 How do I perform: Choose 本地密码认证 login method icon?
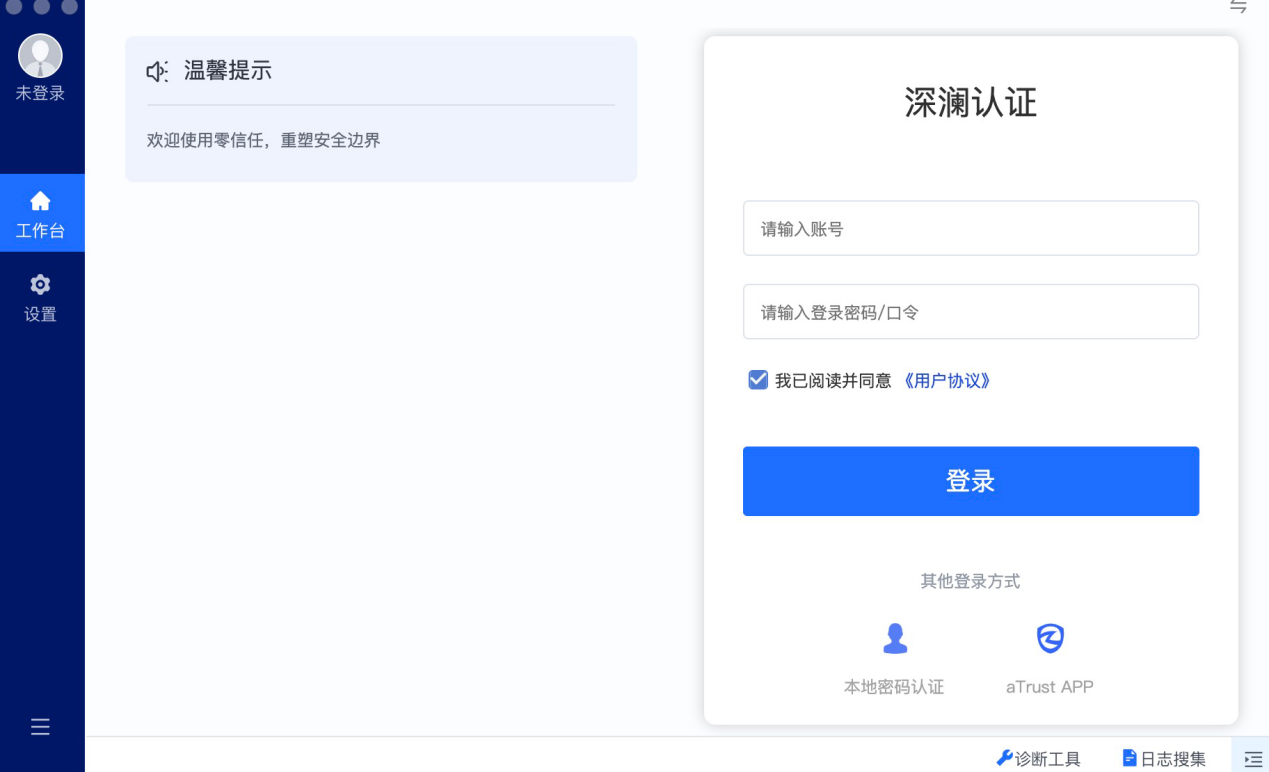pyautogui.click(x=895, y=638)
